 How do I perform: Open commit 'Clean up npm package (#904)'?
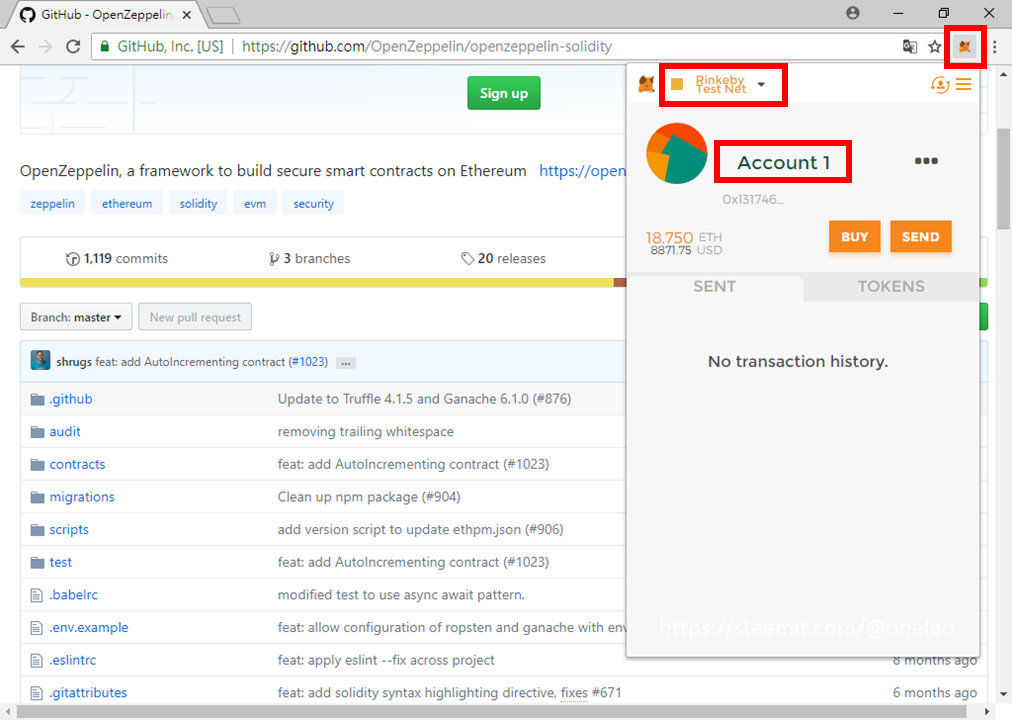[369, 497]
